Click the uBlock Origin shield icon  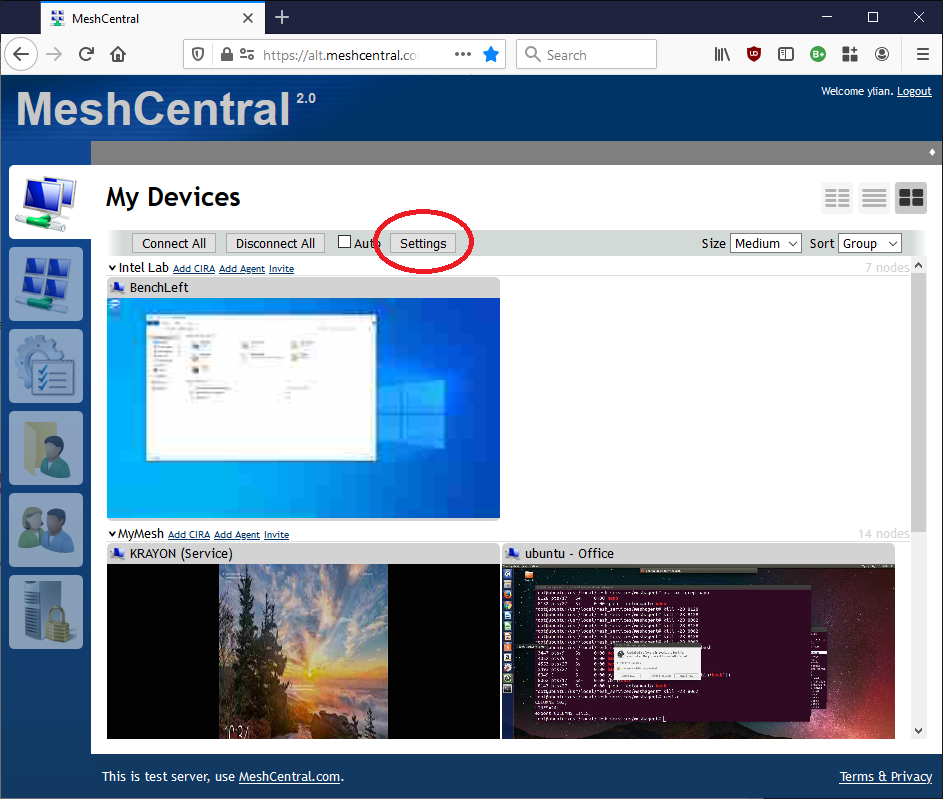(754, 54)
